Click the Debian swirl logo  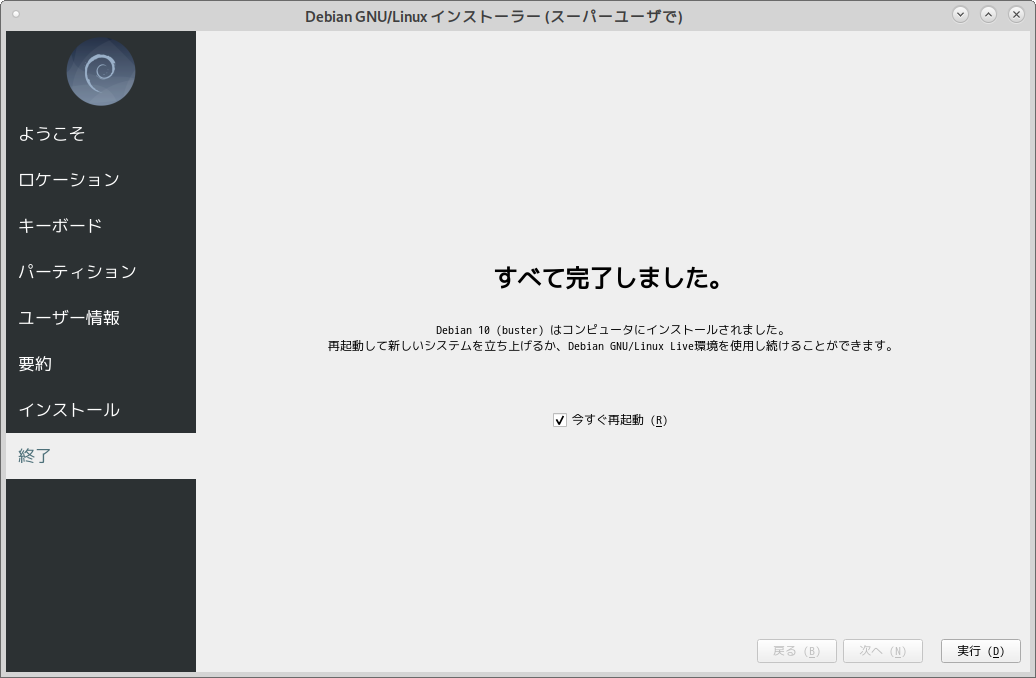tap(101, 72)
